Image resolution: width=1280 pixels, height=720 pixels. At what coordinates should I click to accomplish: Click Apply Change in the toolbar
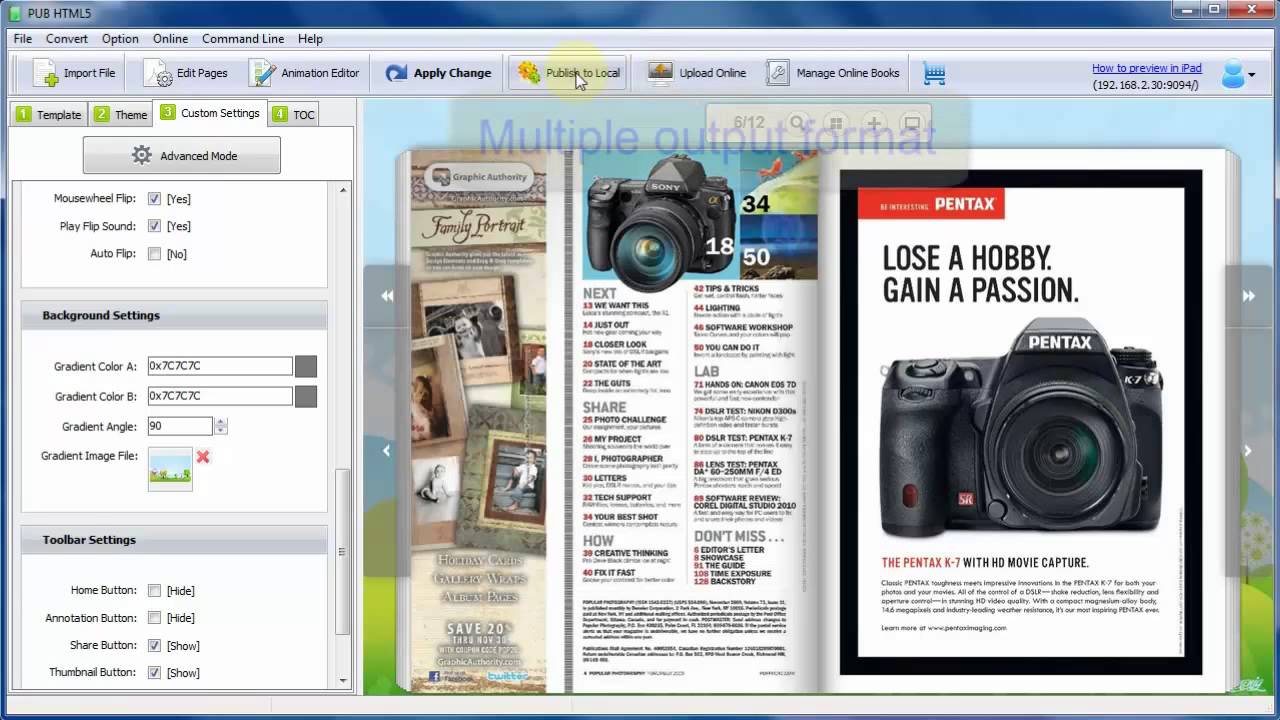(x=438, y=73)
